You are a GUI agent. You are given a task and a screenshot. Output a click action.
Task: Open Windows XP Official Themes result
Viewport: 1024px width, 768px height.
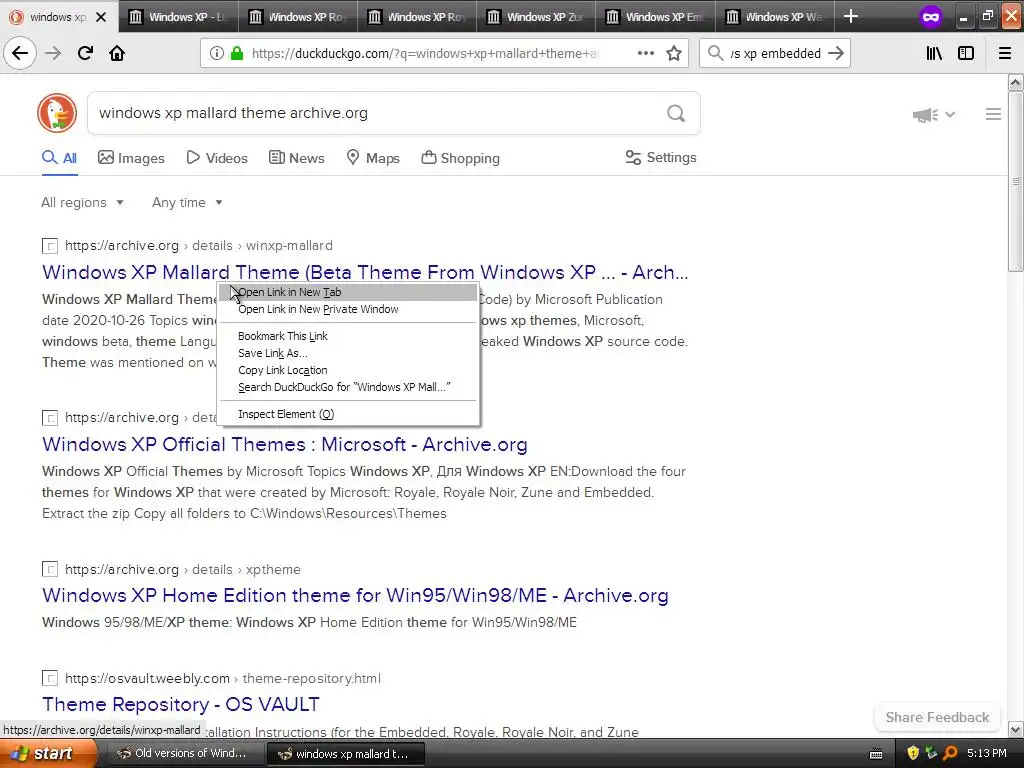(285, 444)
